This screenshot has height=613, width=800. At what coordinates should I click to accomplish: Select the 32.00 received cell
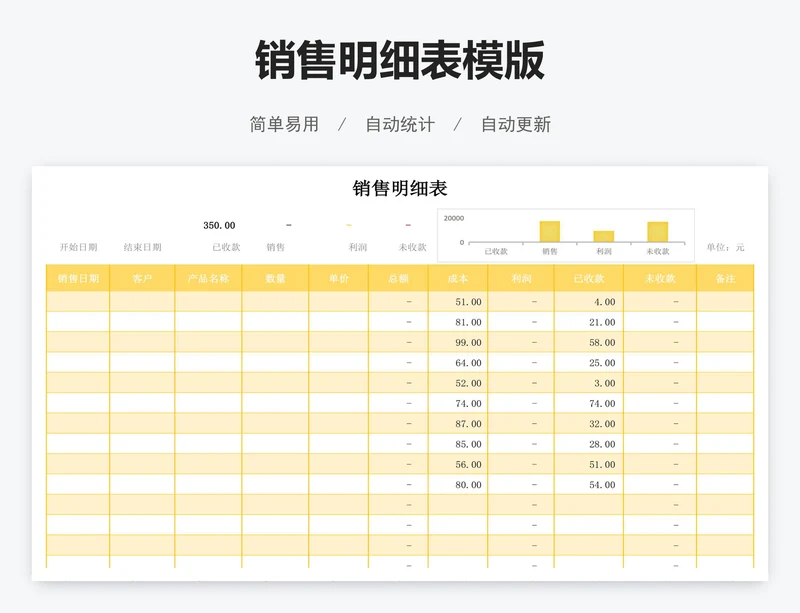coord(589,424)
